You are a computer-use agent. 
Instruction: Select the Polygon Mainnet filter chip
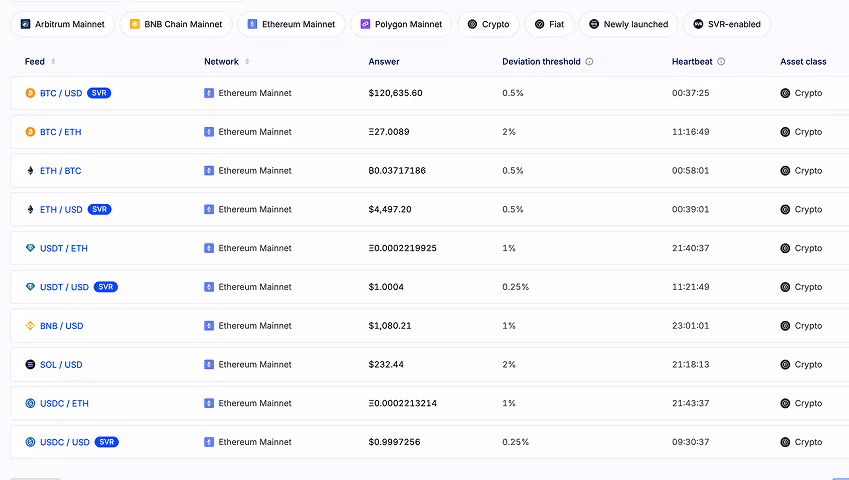401,24
